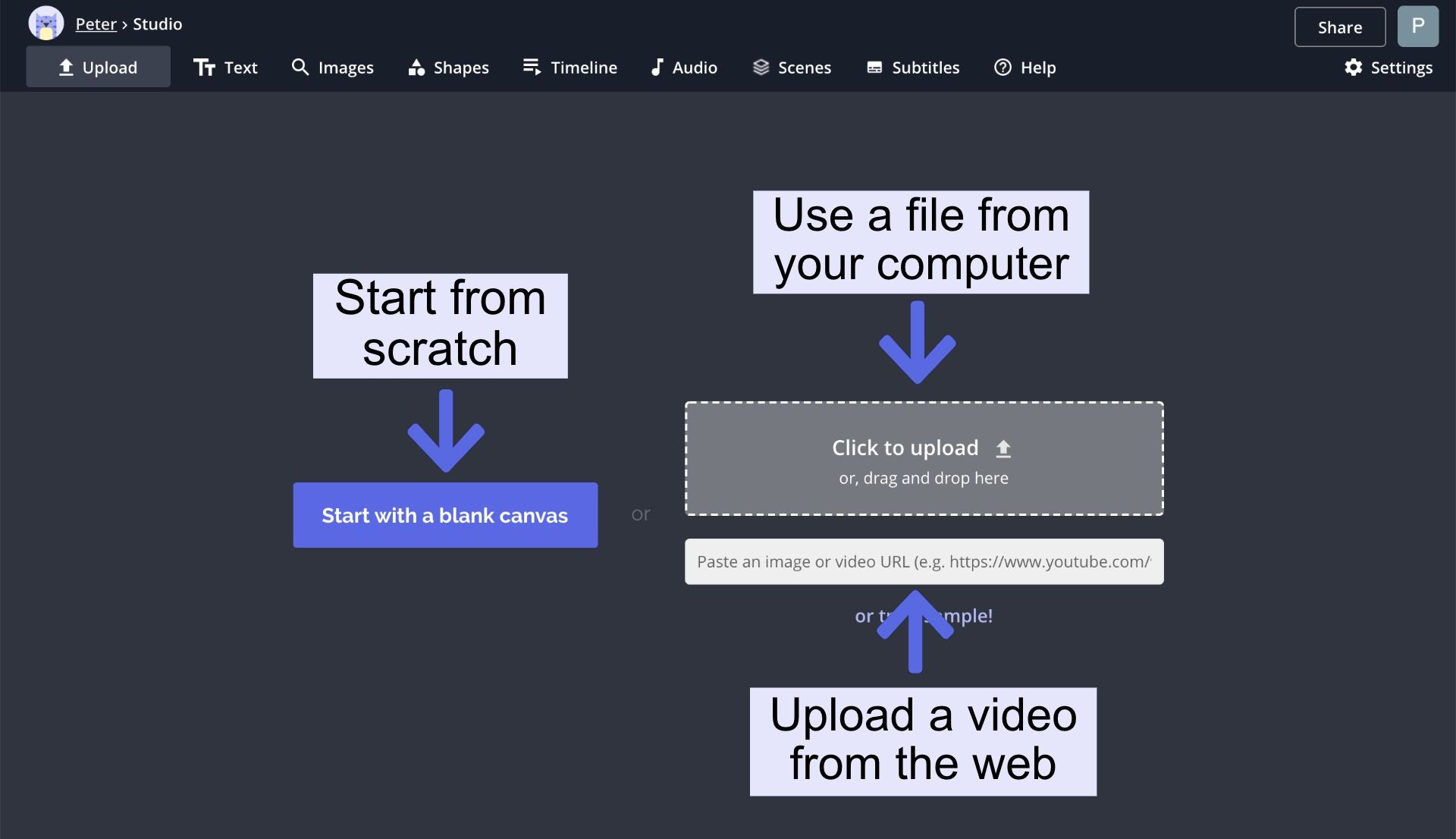This screenshot has height=839, width=1456.
Task: Click the Help question mark icon
Action: 1003,68
